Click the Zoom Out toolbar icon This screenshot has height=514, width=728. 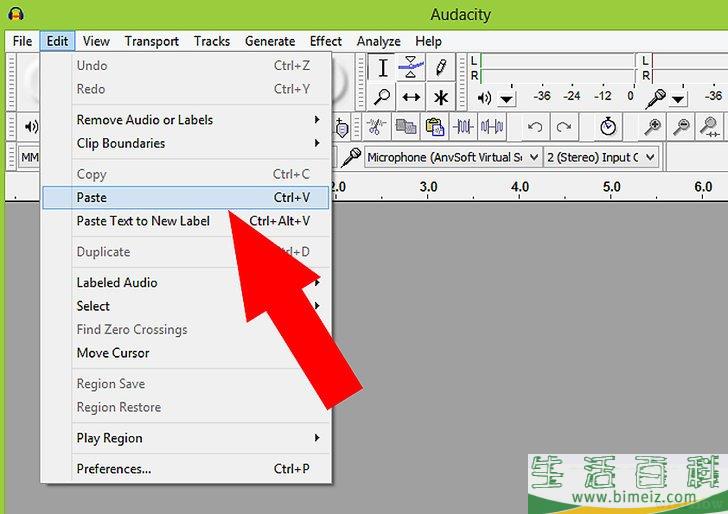(x=681, y=126)
